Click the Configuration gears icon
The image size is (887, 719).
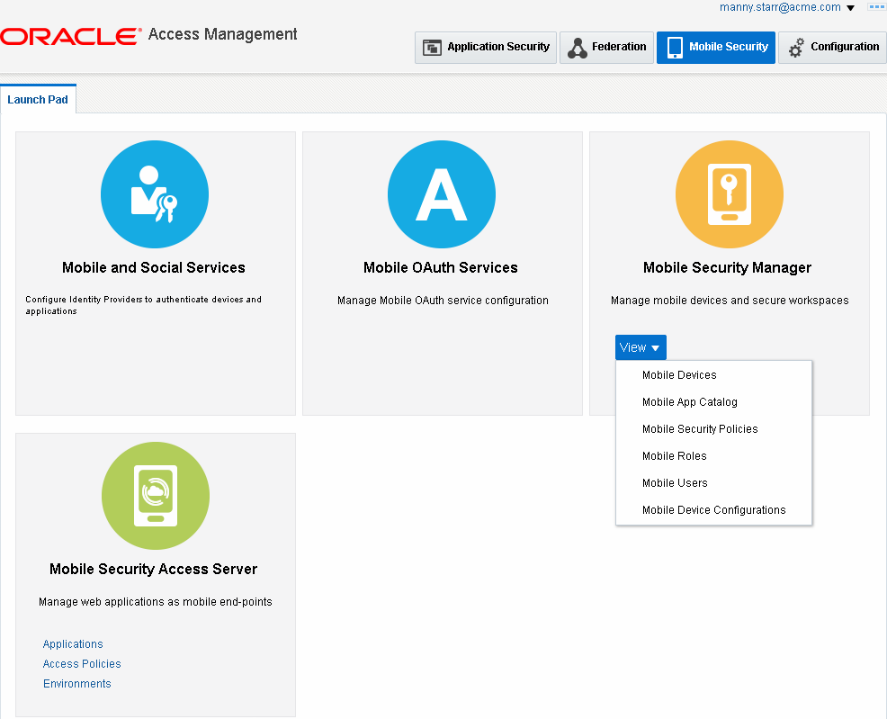tap(796, 48)
